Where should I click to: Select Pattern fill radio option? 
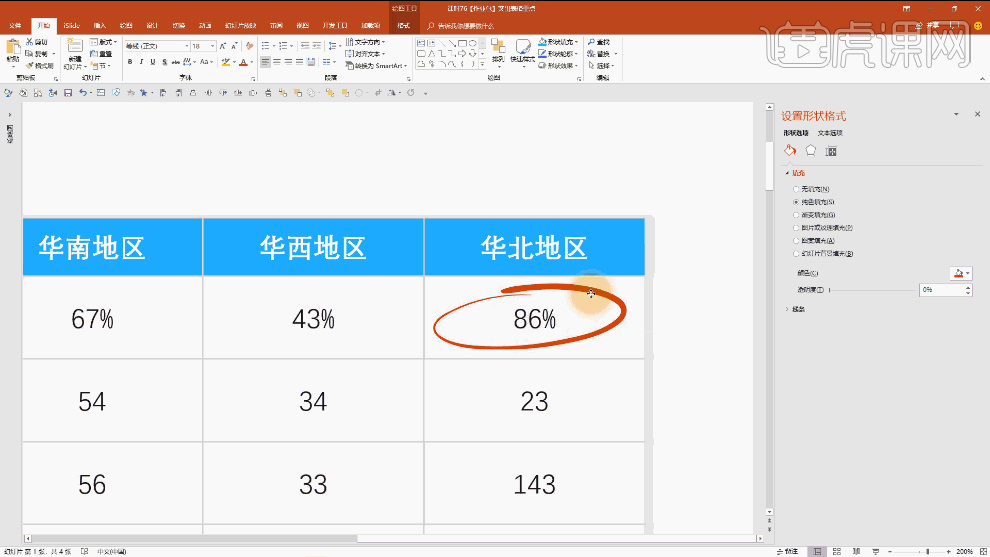(796, 241)
